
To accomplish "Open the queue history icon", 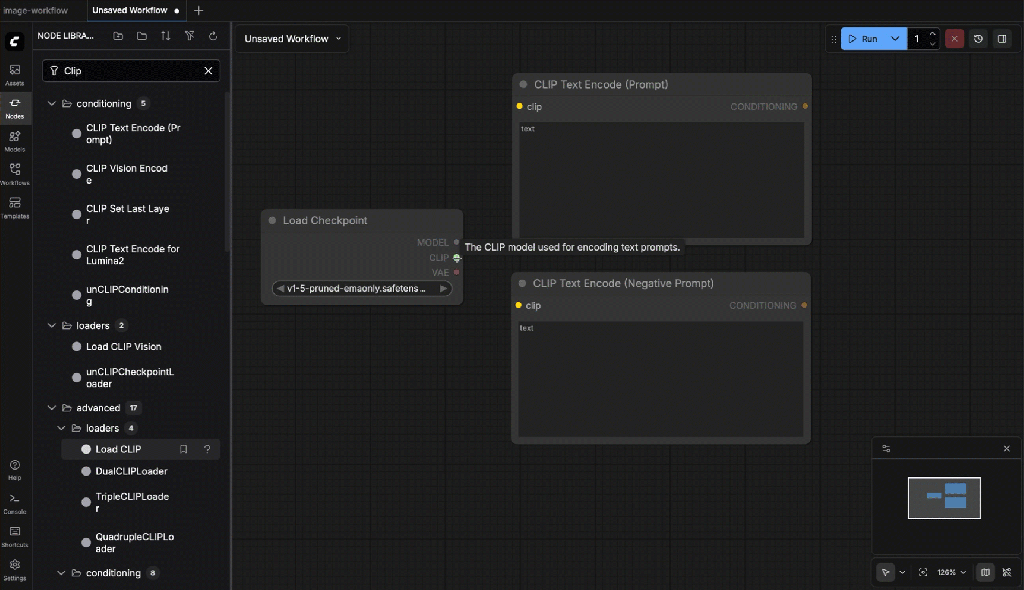I will click(978, 39).
